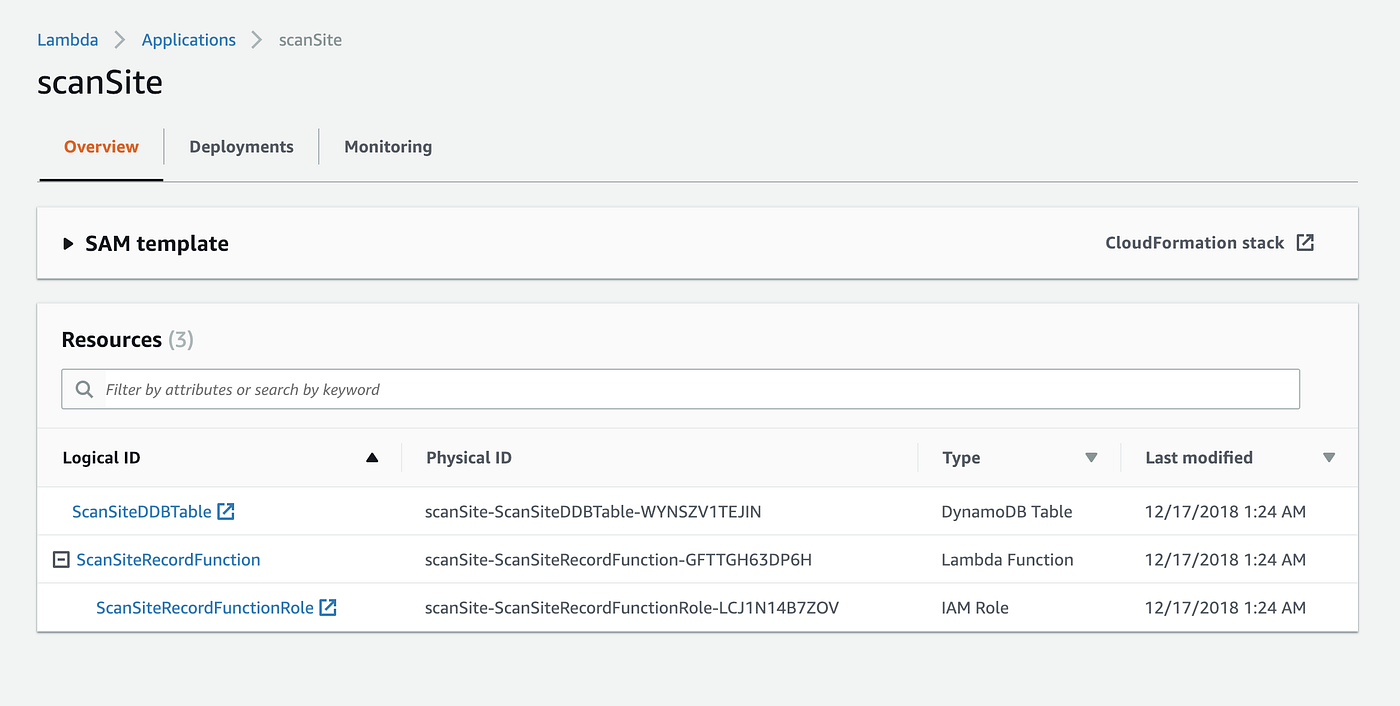Expand the SAM template section
The image size is (1400, 706).
[x=68, y=242]
